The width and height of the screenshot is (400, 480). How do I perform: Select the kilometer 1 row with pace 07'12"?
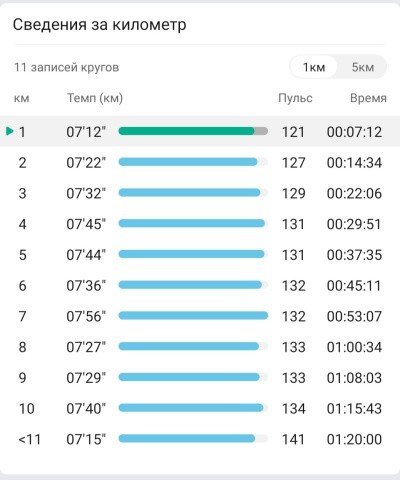pyautogui.click(x=200, y=132)
